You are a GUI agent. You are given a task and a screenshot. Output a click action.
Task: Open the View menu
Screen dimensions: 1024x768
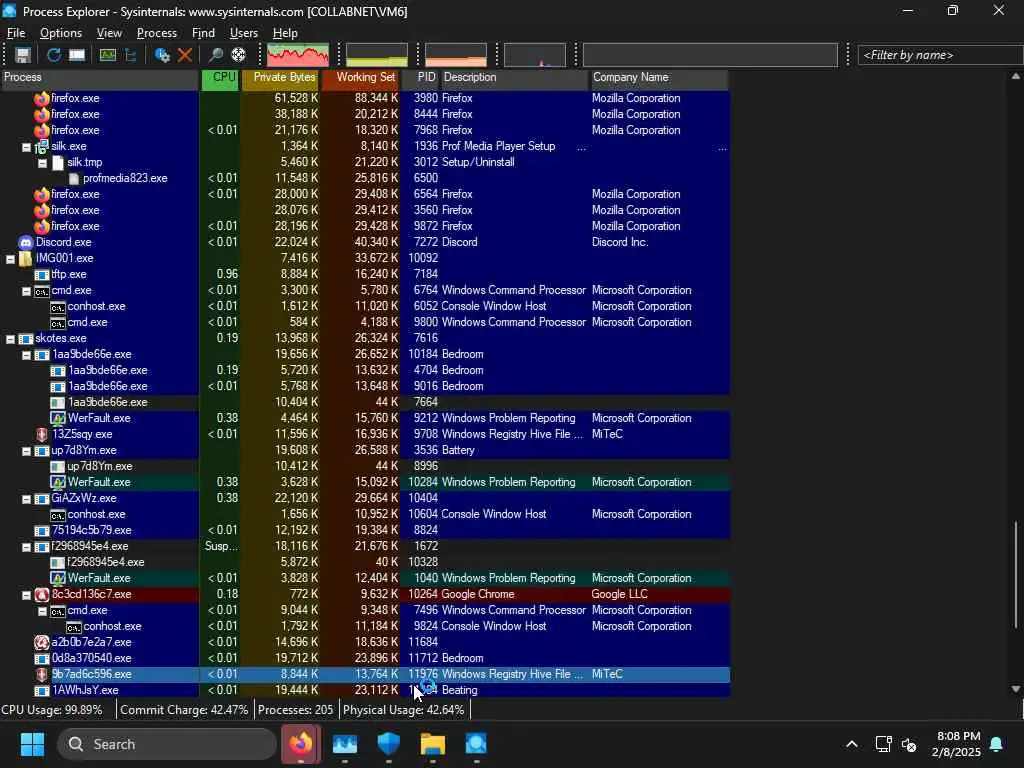click(x=109, y=33)
